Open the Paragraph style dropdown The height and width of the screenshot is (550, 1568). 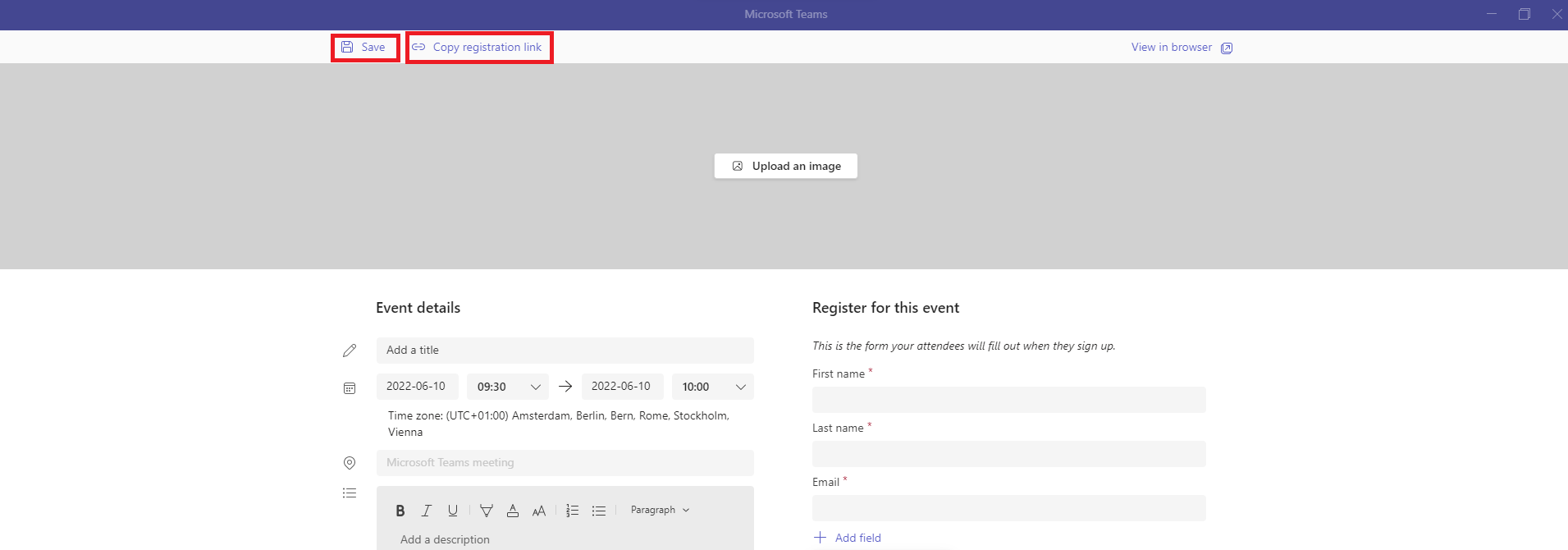point(660,510)
